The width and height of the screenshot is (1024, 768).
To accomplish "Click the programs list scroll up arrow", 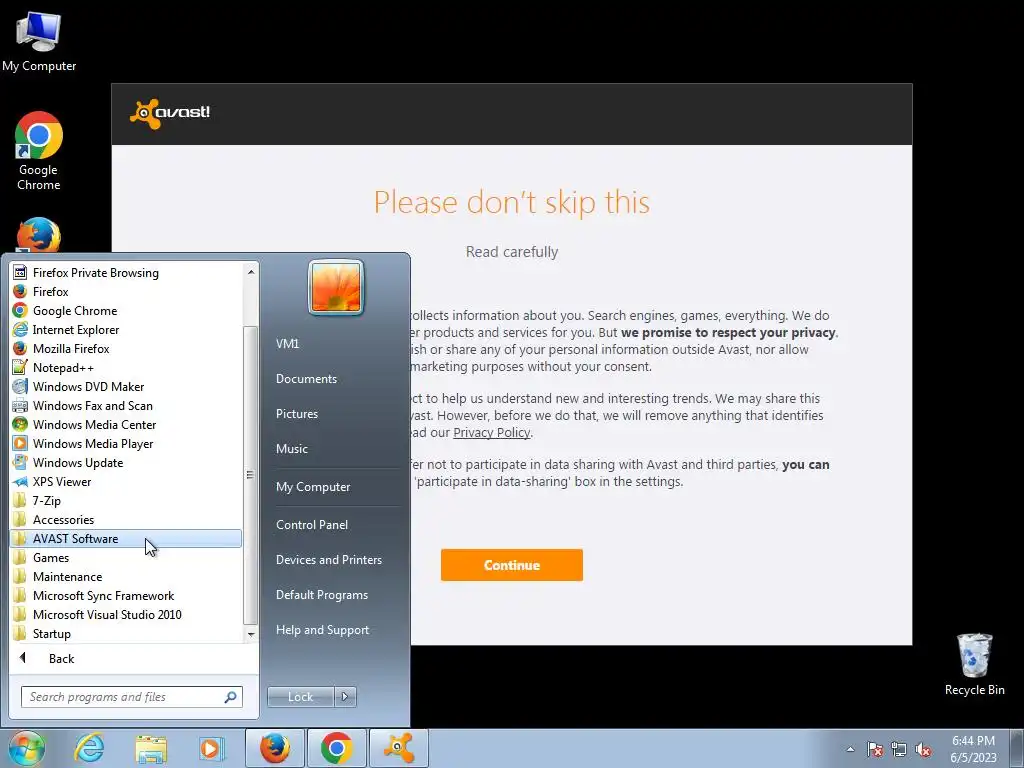I will 251,271.
